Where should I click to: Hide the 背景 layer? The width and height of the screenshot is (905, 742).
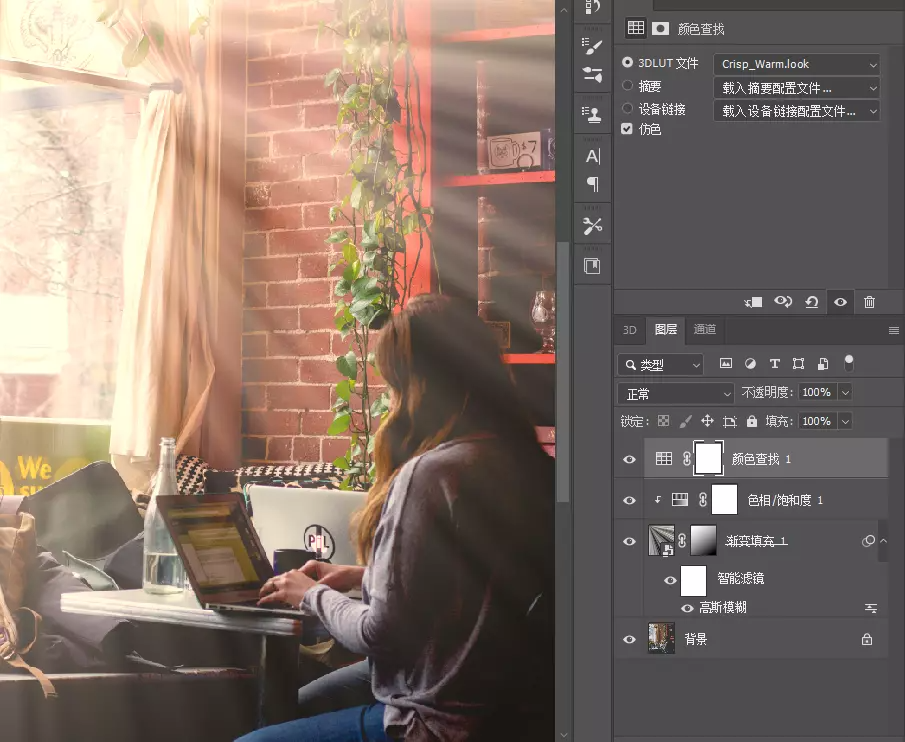tap(630, 639)
